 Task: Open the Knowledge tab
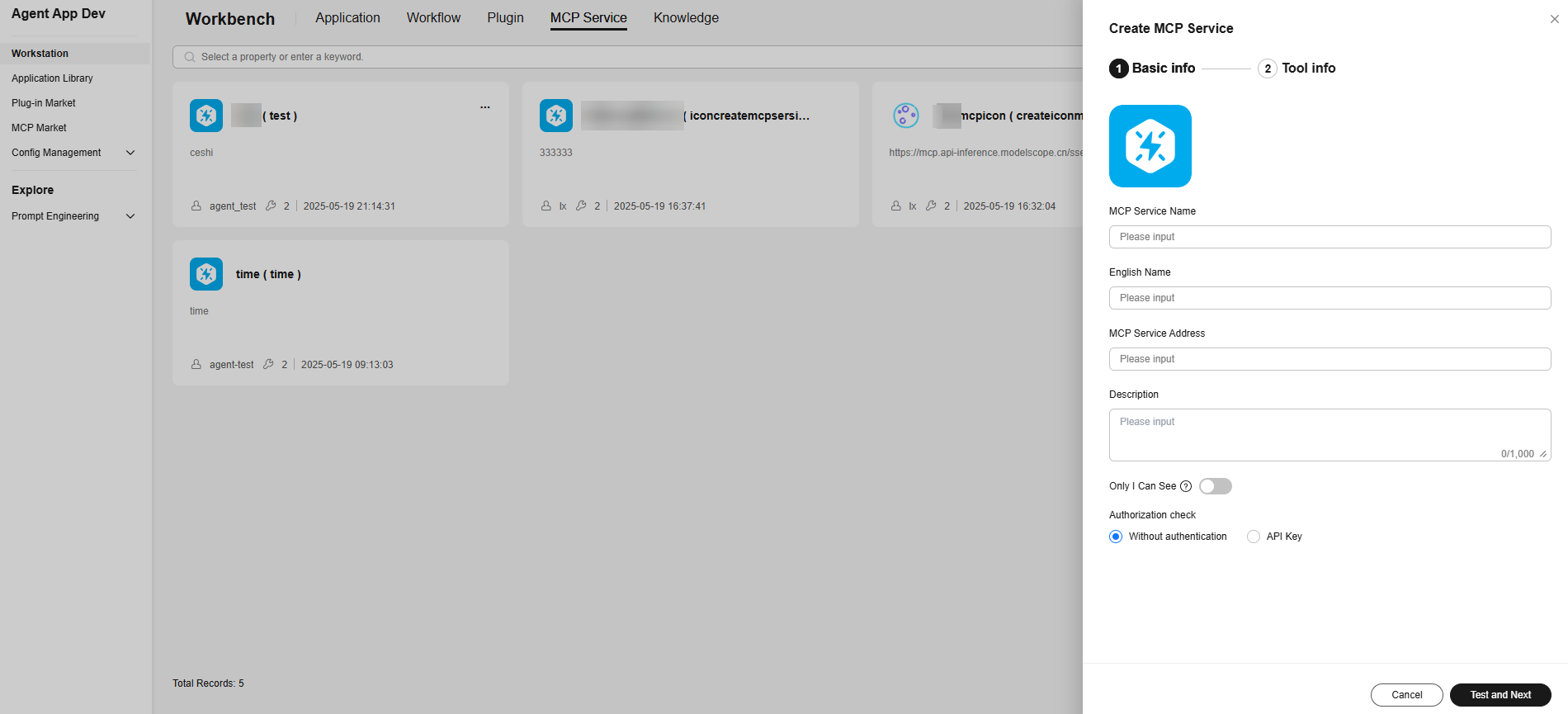point(686,18)
